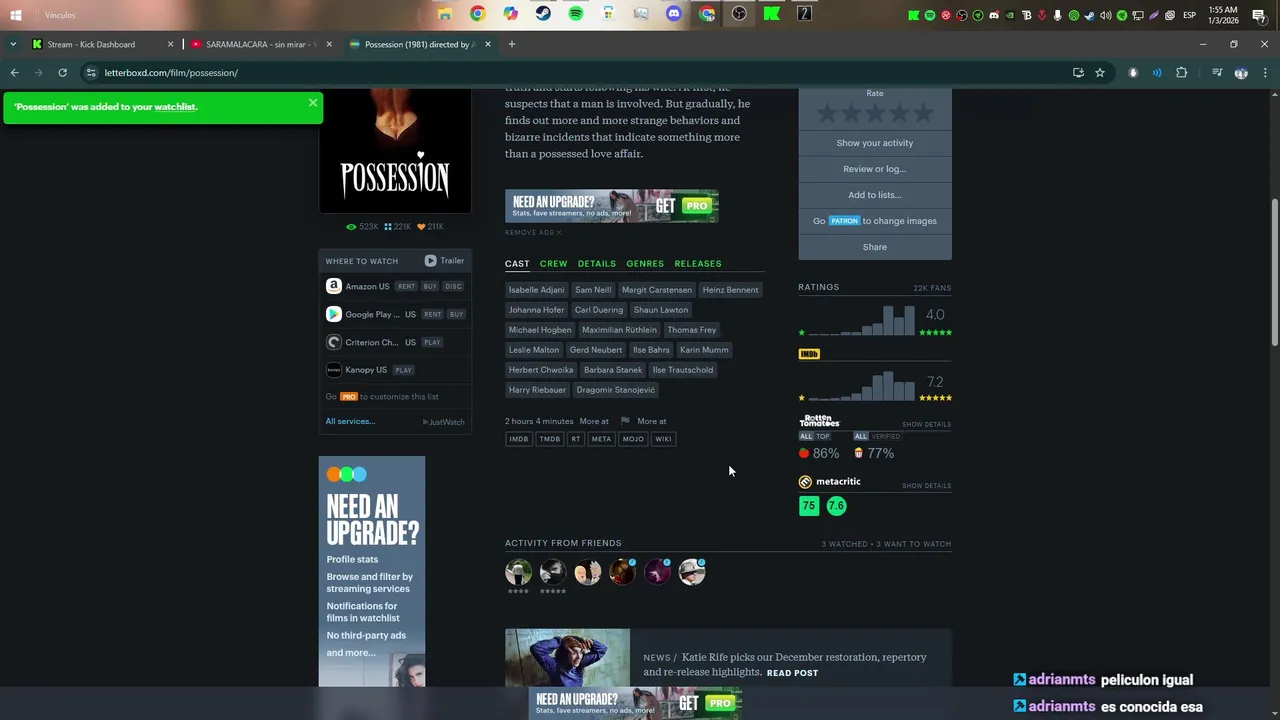Open the Chrome profile avatar
Screen dimensions: 1280x720
pos(1241,73)
